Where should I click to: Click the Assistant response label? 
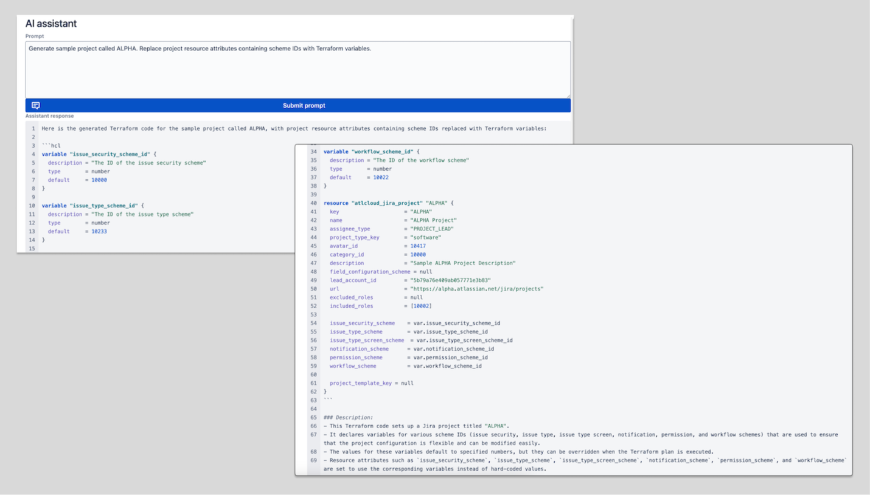click(x=49, y=116)
